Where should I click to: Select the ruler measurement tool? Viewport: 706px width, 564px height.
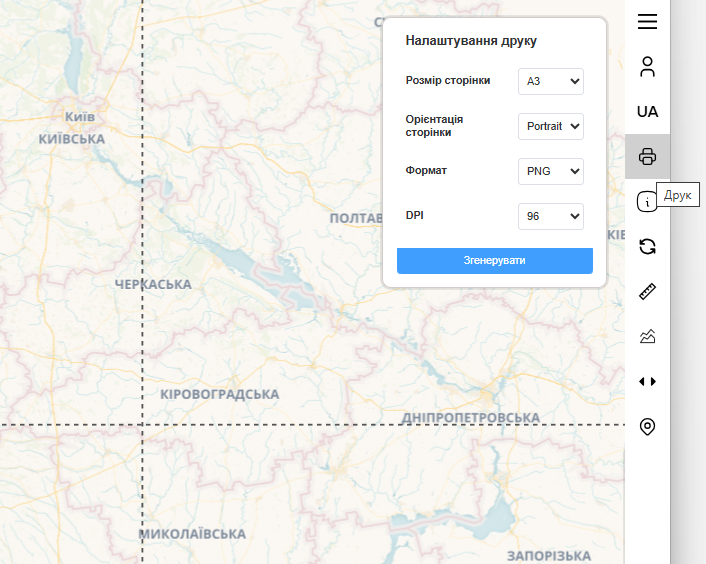point(647,291)
